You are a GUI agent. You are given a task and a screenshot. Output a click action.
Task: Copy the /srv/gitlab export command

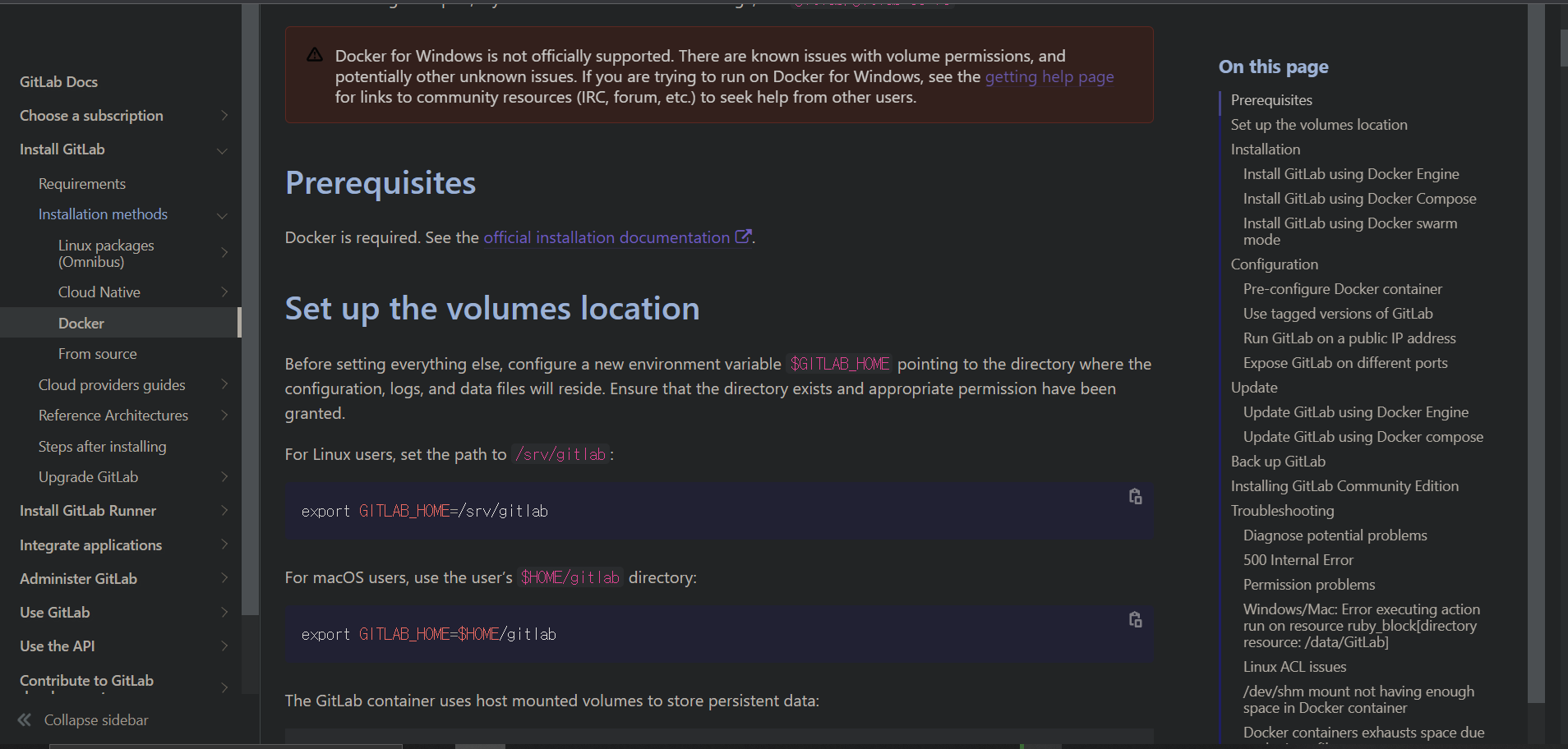coord(1135,497)
